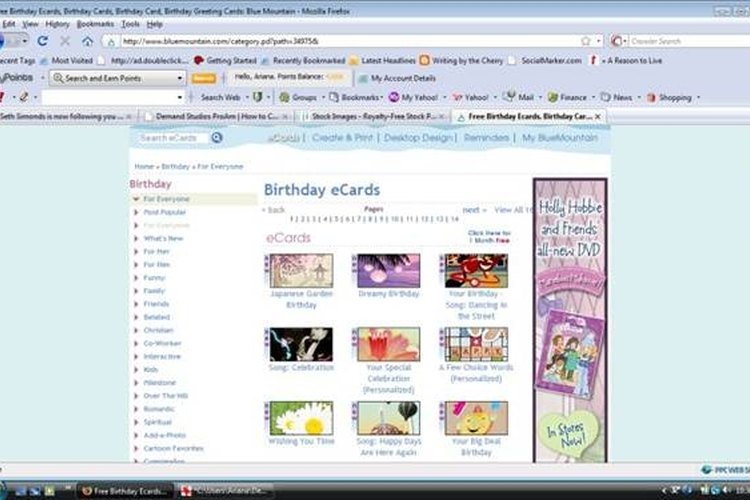Open My Yahoo! toolbar button

coord(414,97)
